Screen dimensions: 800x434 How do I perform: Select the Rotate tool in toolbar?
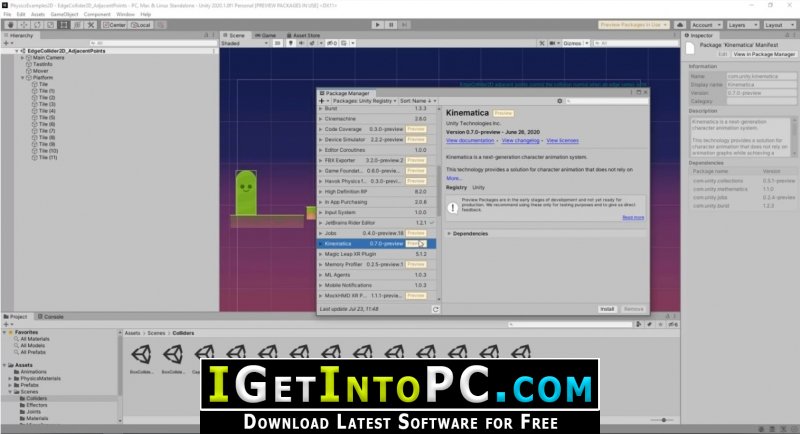click(37, 24)
